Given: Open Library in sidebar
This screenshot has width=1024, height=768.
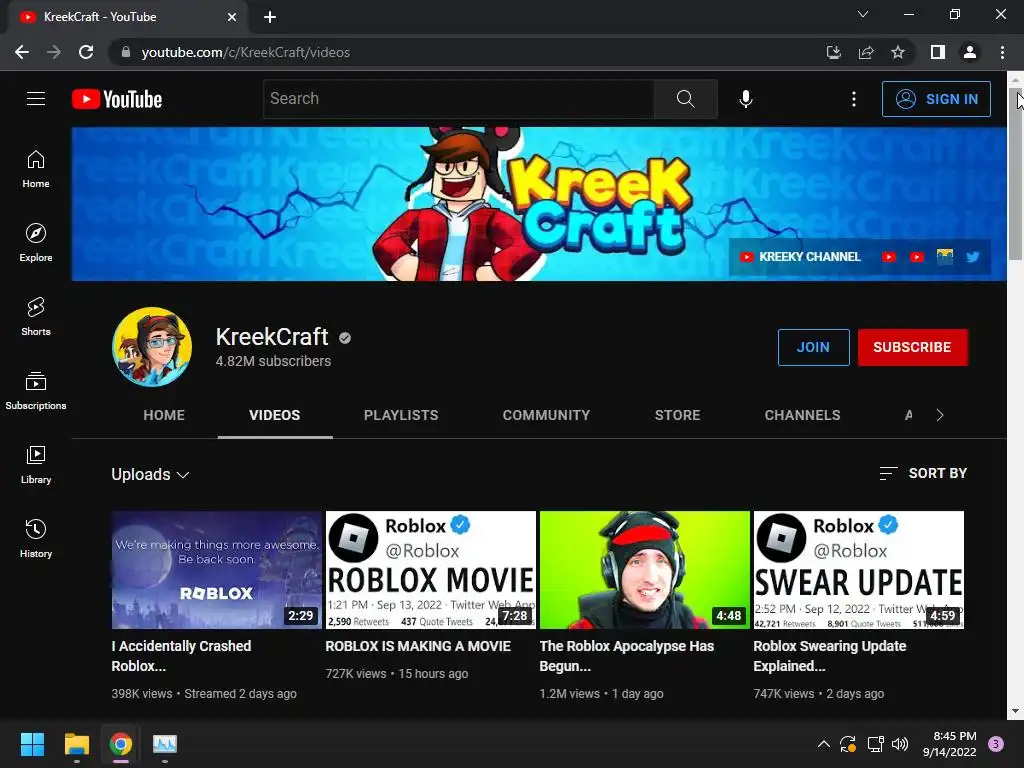Looking at the screenshot, I should coord(36,464).
